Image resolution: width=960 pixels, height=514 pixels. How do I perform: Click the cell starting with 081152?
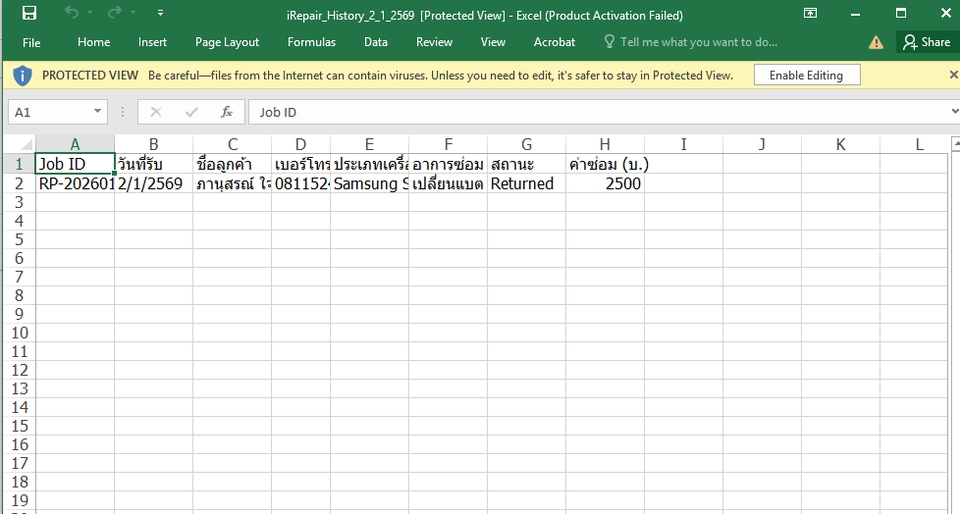click(x=301, y=184)
